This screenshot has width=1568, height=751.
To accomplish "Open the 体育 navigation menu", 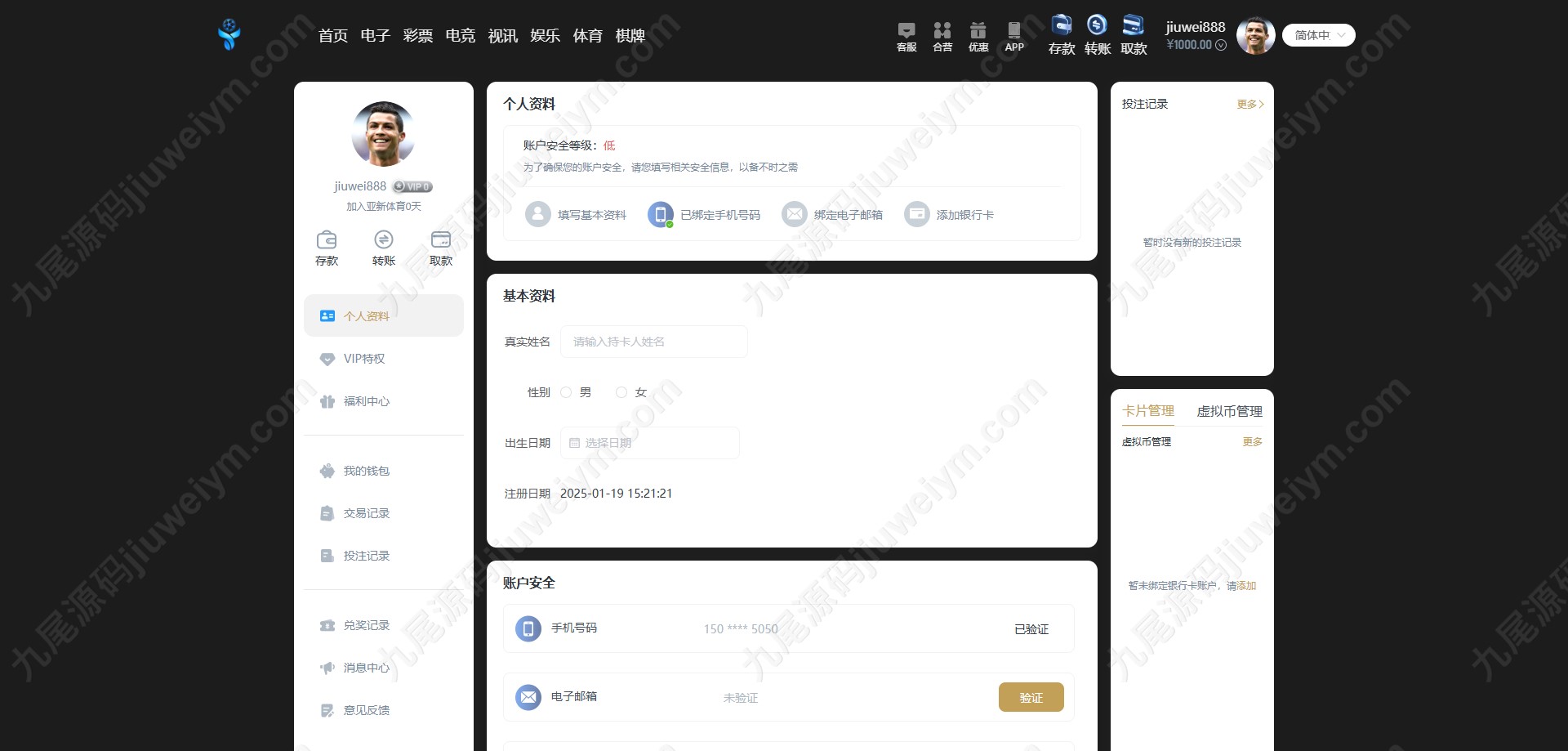I will [x=588, y=35].
